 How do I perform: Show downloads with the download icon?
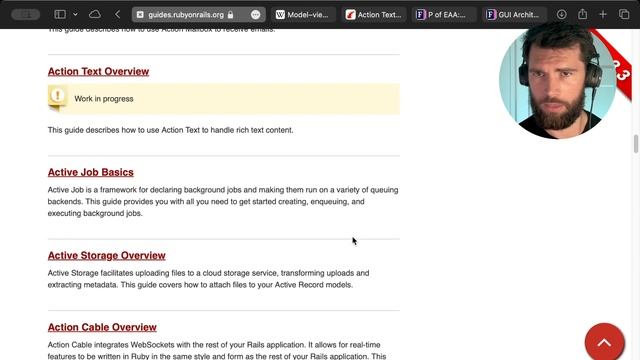click(562, 14)
